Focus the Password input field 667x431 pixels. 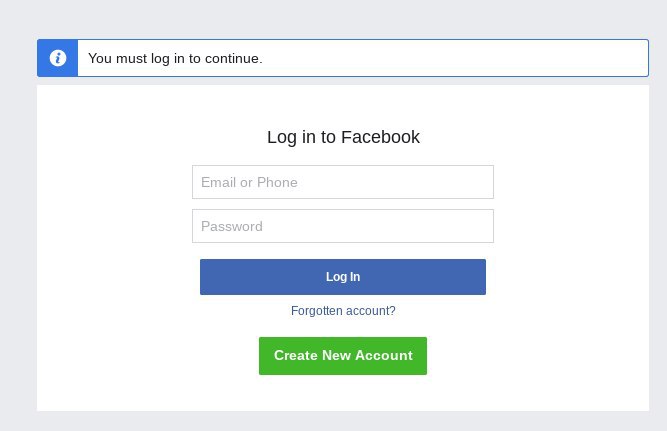point(343,226)
